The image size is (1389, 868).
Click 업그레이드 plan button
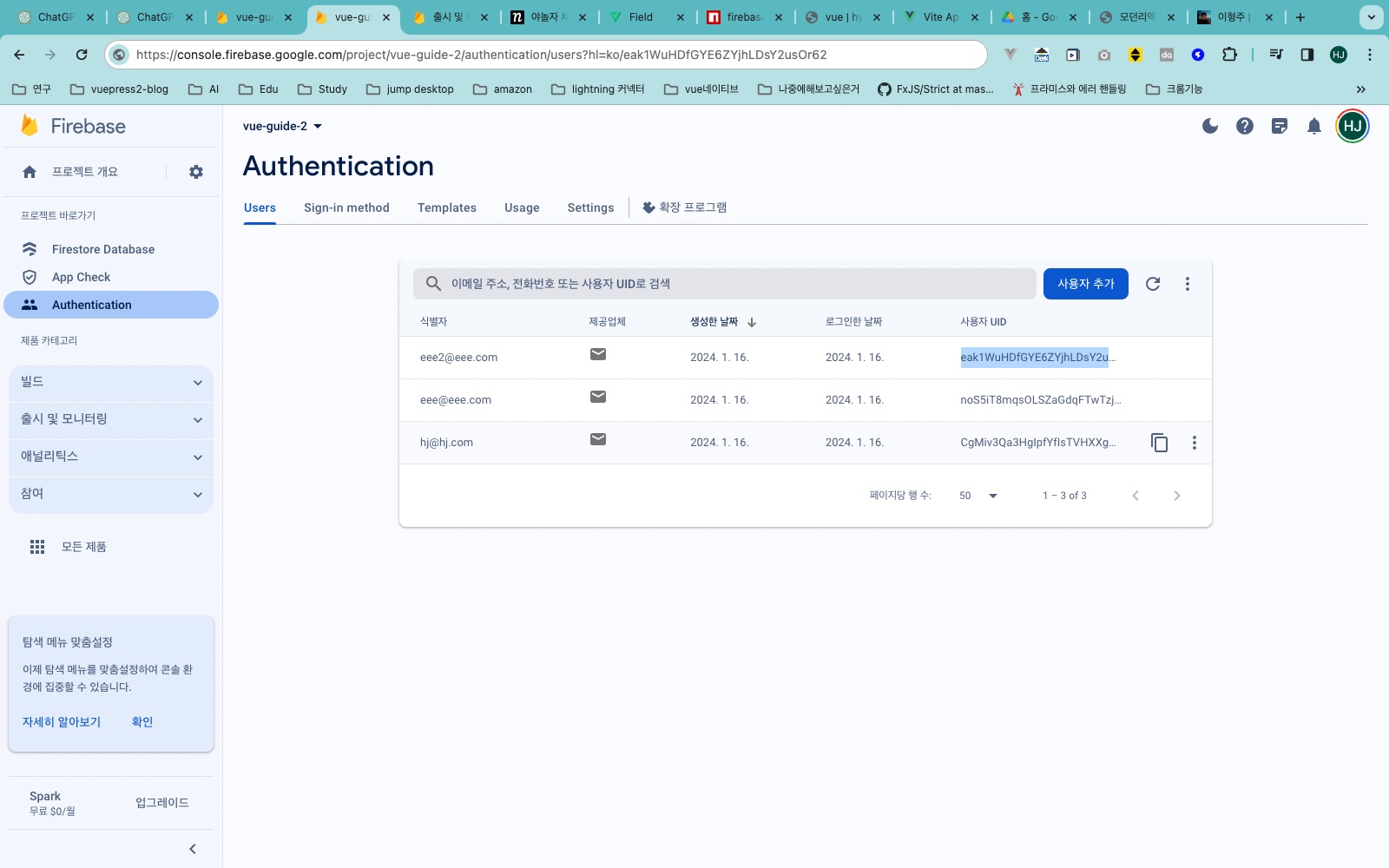[x=162, y=803]
